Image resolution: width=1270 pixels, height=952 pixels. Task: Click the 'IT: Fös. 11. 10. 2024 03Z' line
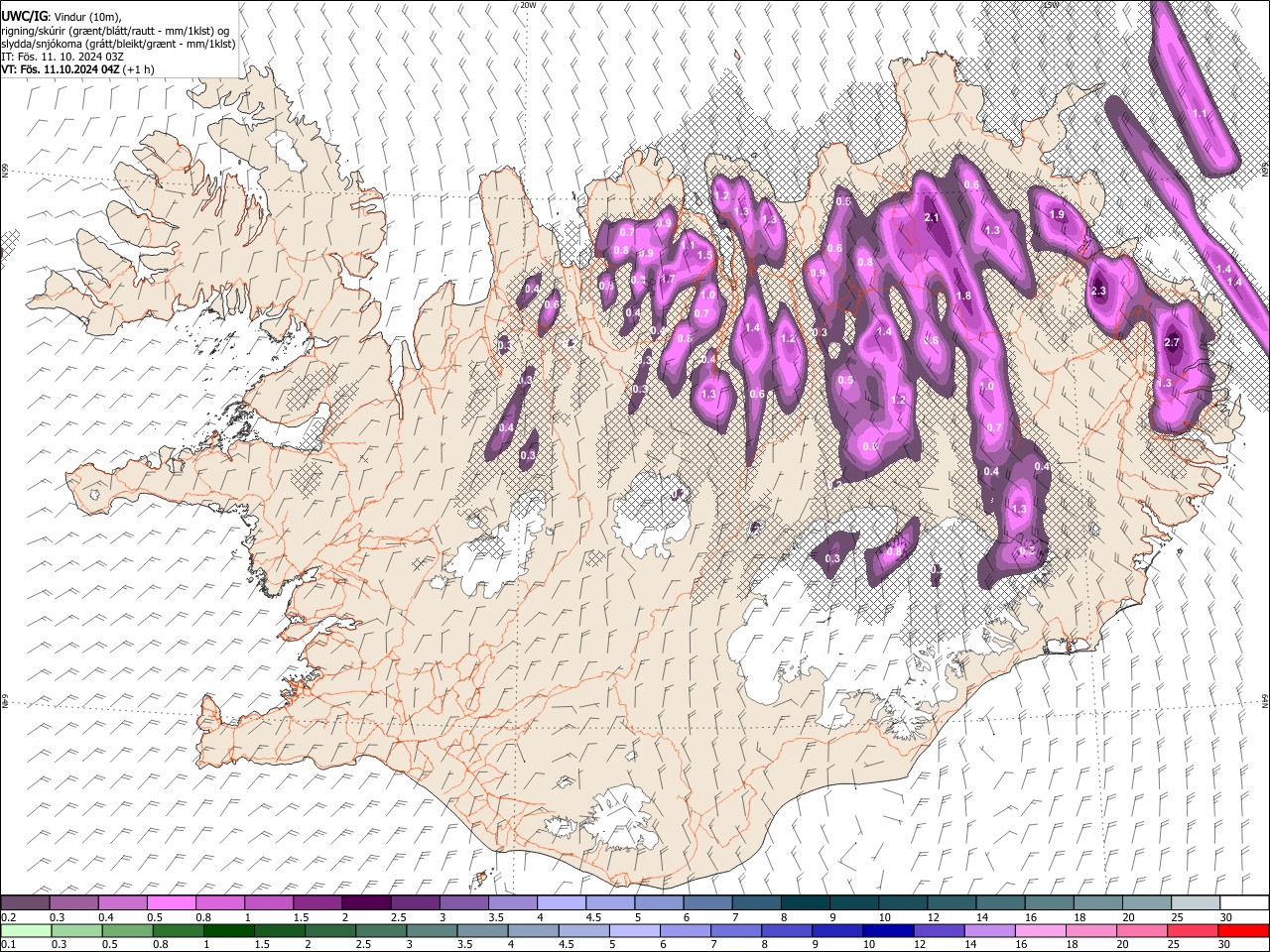[x=63, y=57]
